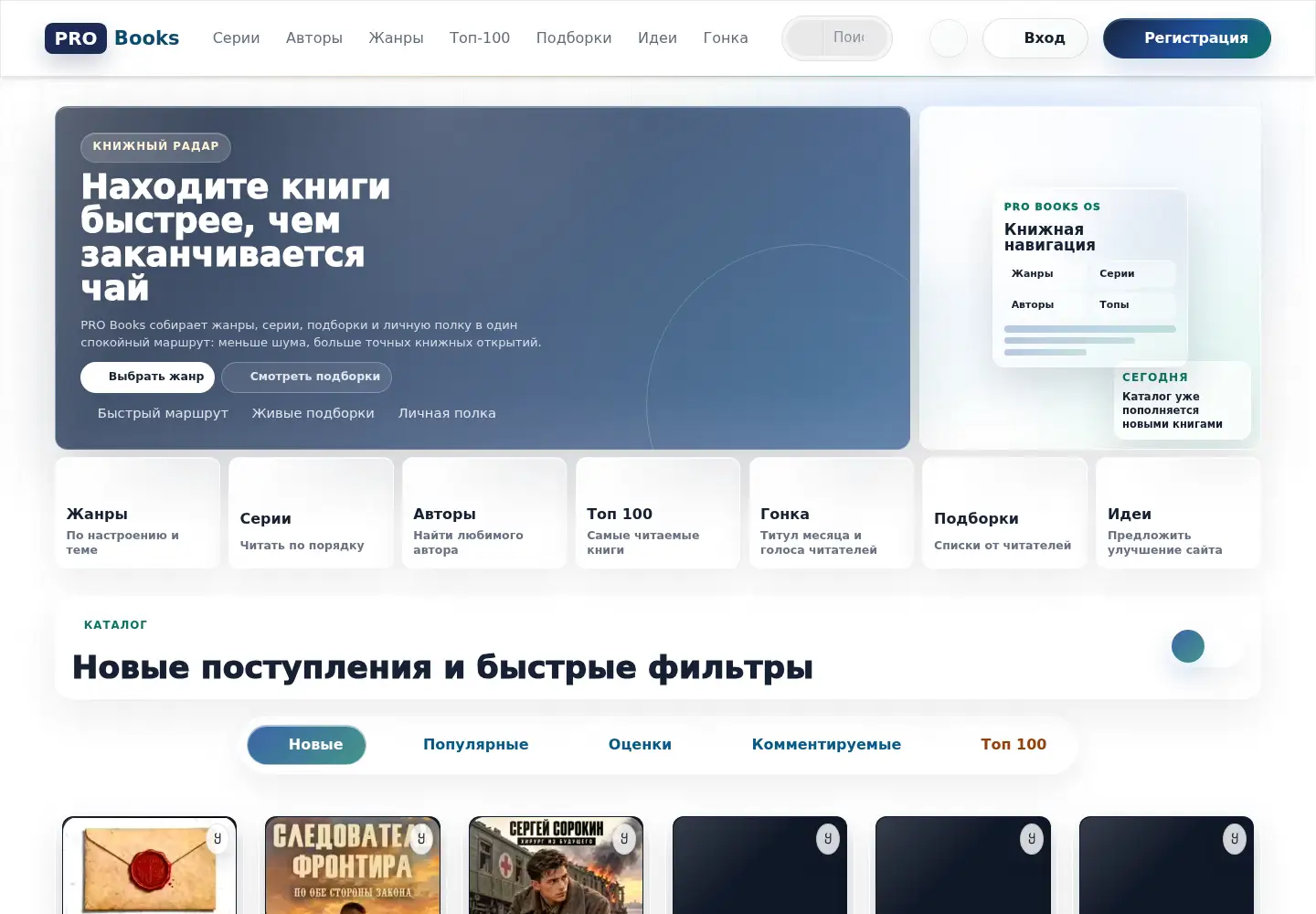The image size is (1316, 914).
Task: Open Идеи card 'Предложить улучшение сайта'
Action: 1178,513
